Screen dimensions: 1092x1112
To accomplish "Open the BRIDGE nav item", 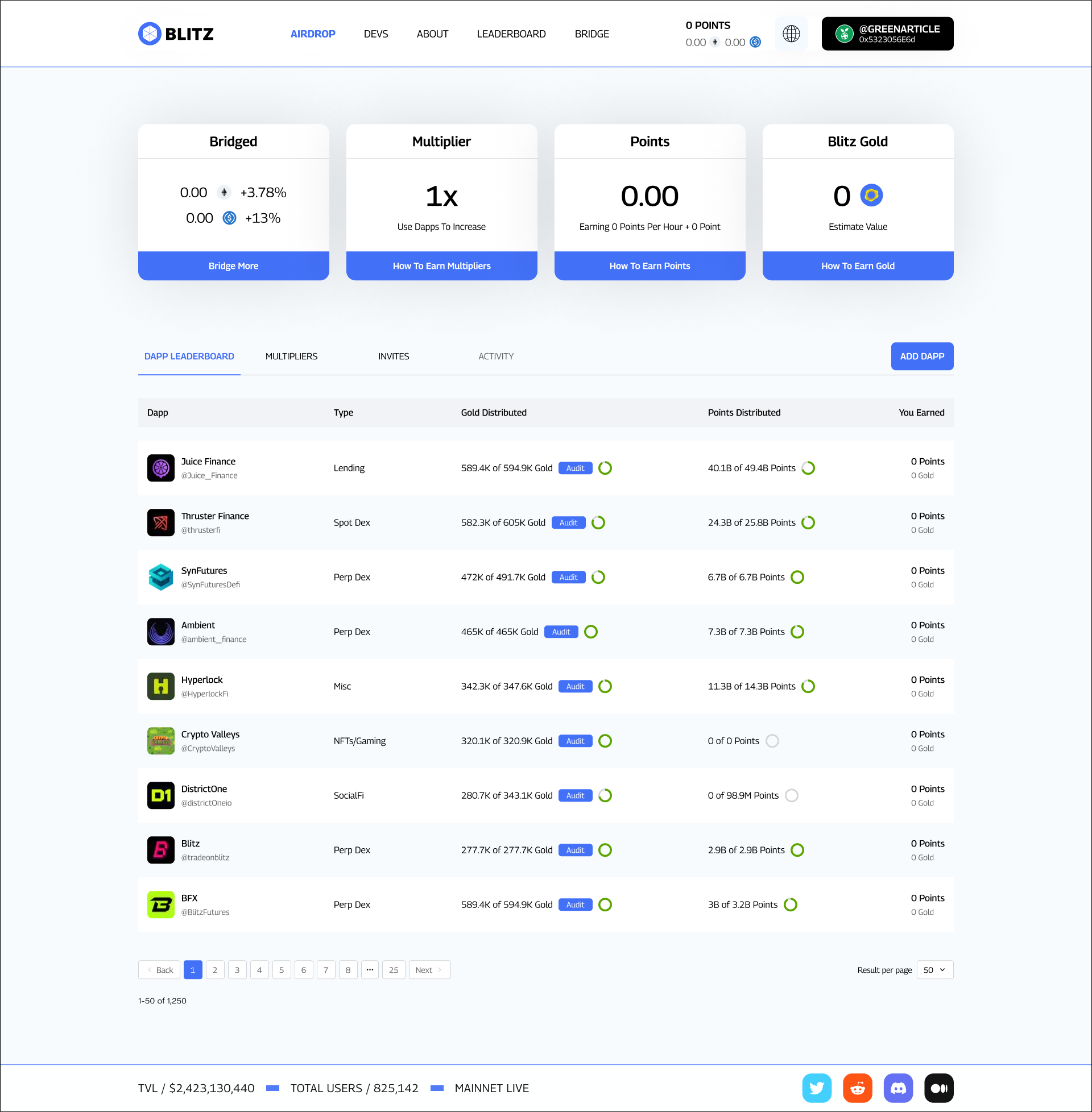I will coord(592,34).
